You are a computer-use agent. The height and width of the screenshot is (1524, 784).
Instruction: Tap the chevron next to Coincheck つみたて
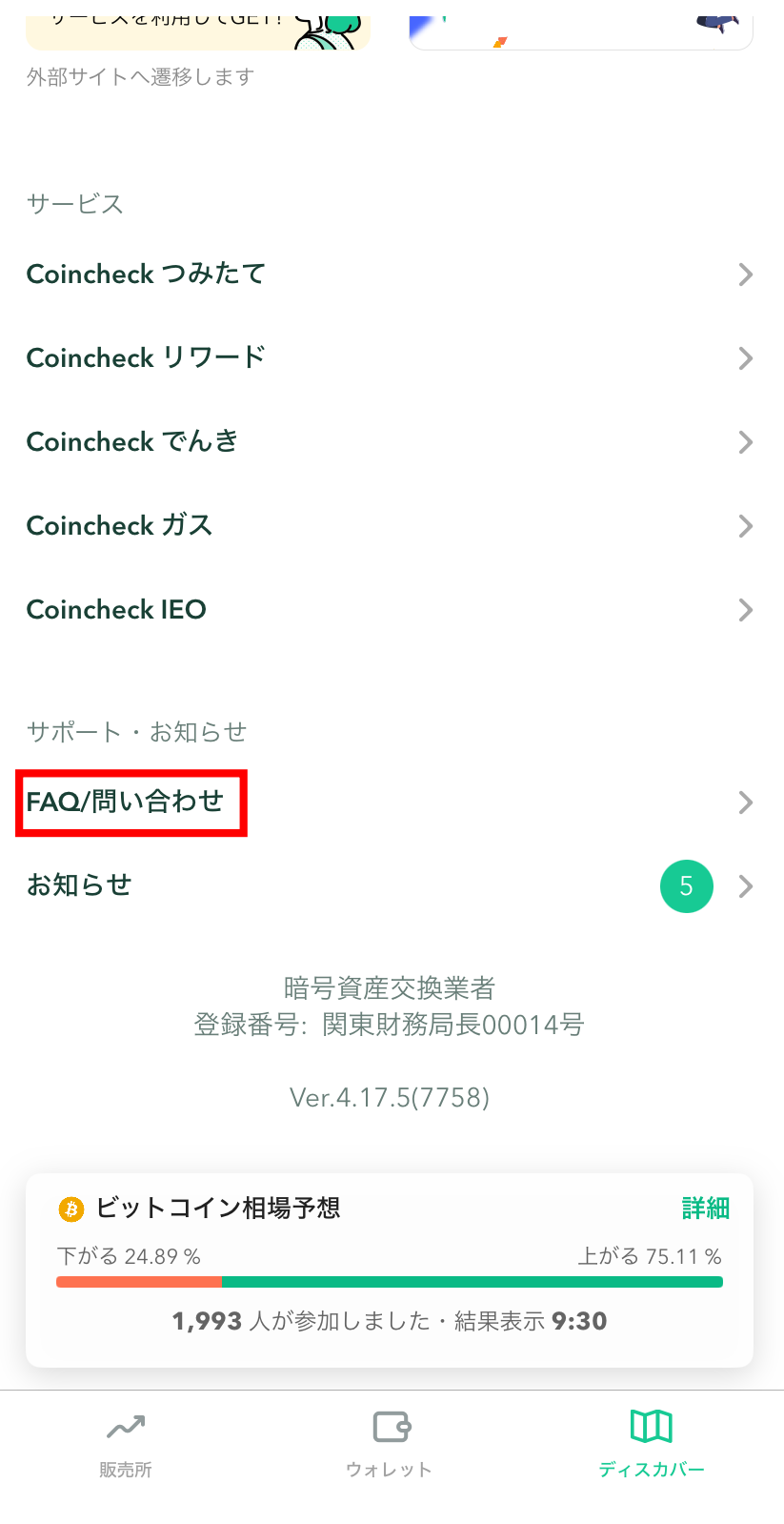point(746,274)
